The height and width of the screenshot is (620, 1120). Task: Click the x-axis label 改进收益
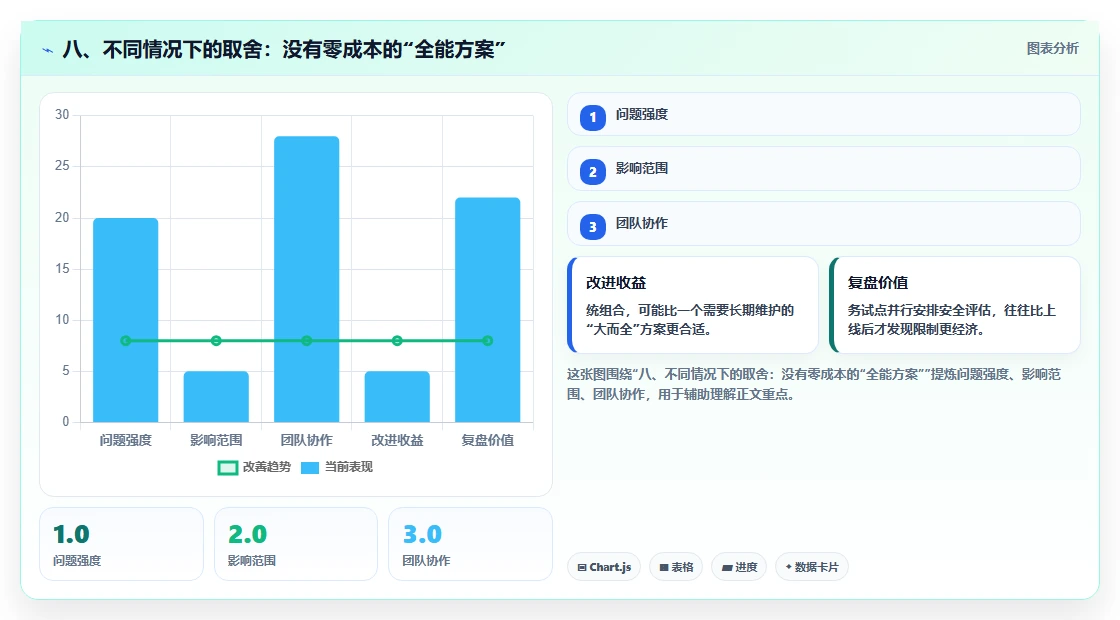[397, 441]
